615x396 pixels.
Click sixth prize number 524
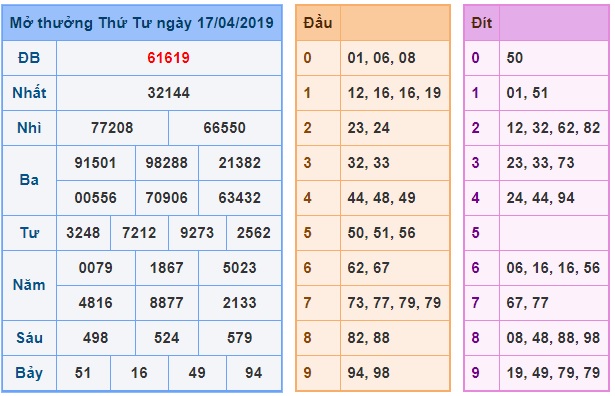pyautogui.click(x=167, y=338)
